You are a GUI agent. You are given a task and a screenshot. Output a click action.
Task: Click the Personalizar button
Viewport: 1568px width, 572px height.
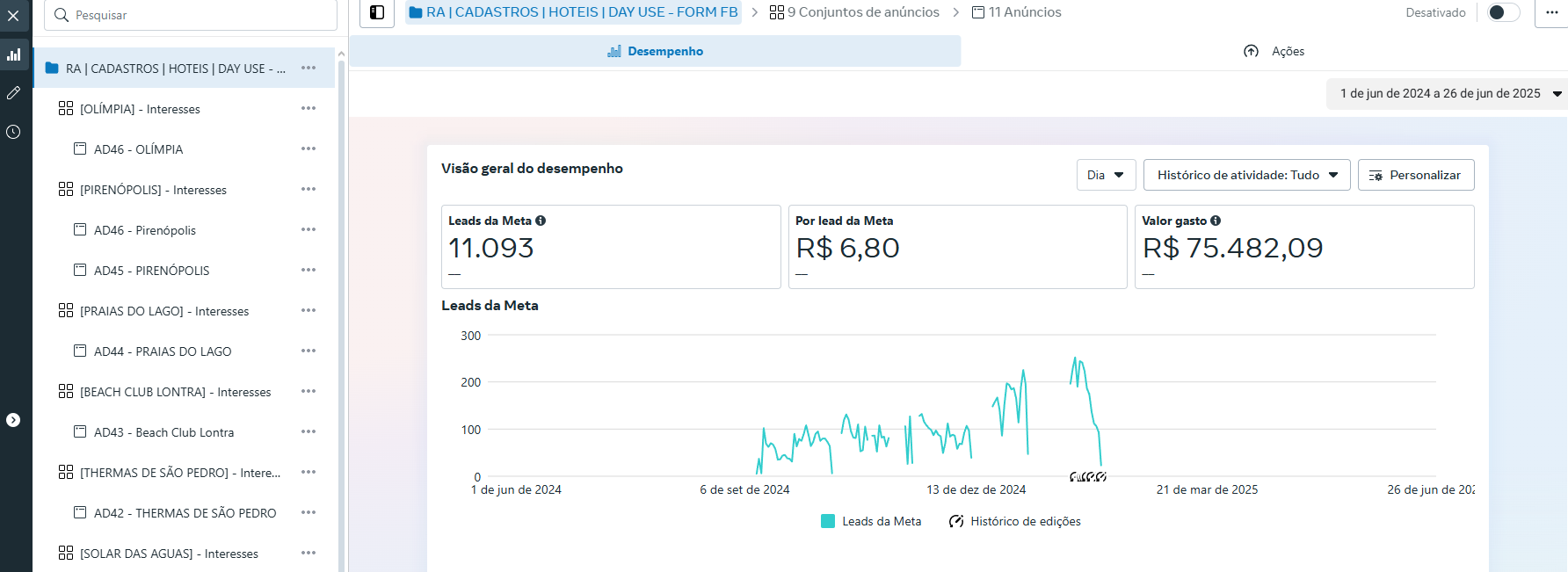(1415, 175)
